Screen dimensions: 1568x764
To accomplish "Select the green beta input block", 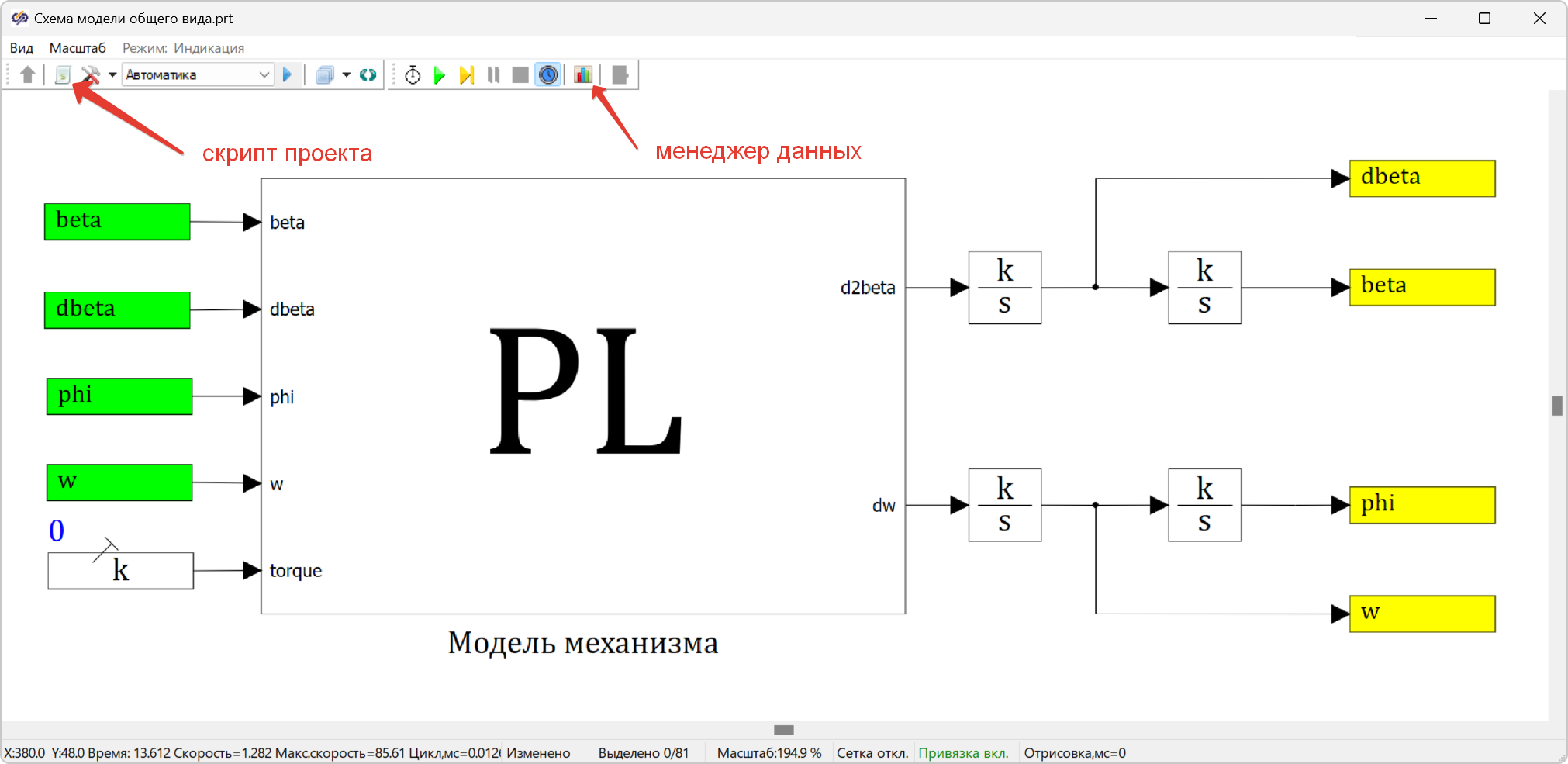I will [x=117, y=222].
